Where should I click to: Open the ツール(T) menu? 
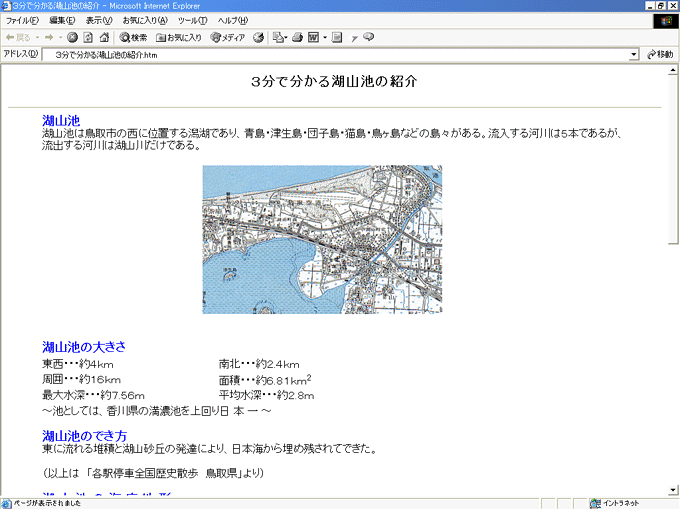tap(192, 20)
